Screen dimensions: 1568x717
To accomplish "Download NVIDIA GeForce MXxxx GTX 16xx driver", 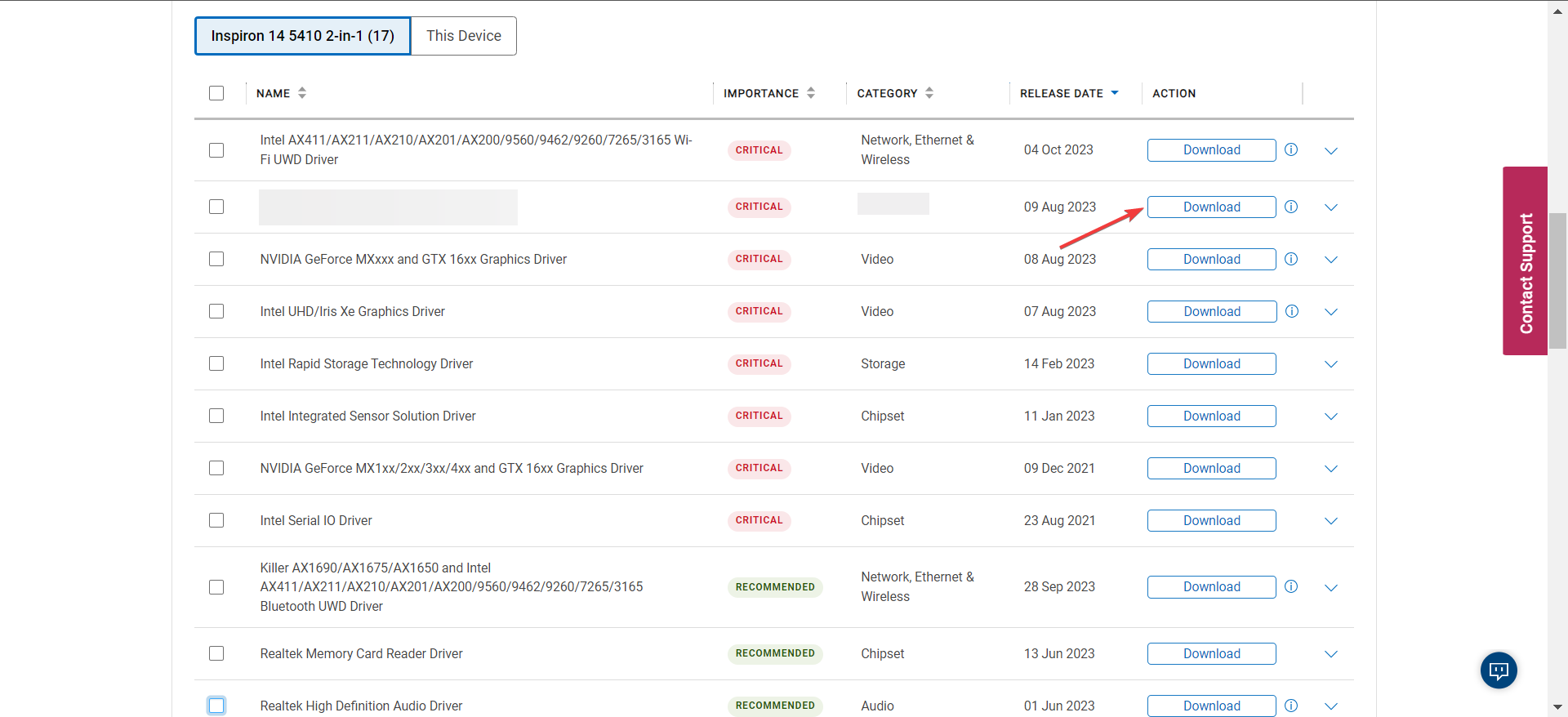I will 1212,260.
